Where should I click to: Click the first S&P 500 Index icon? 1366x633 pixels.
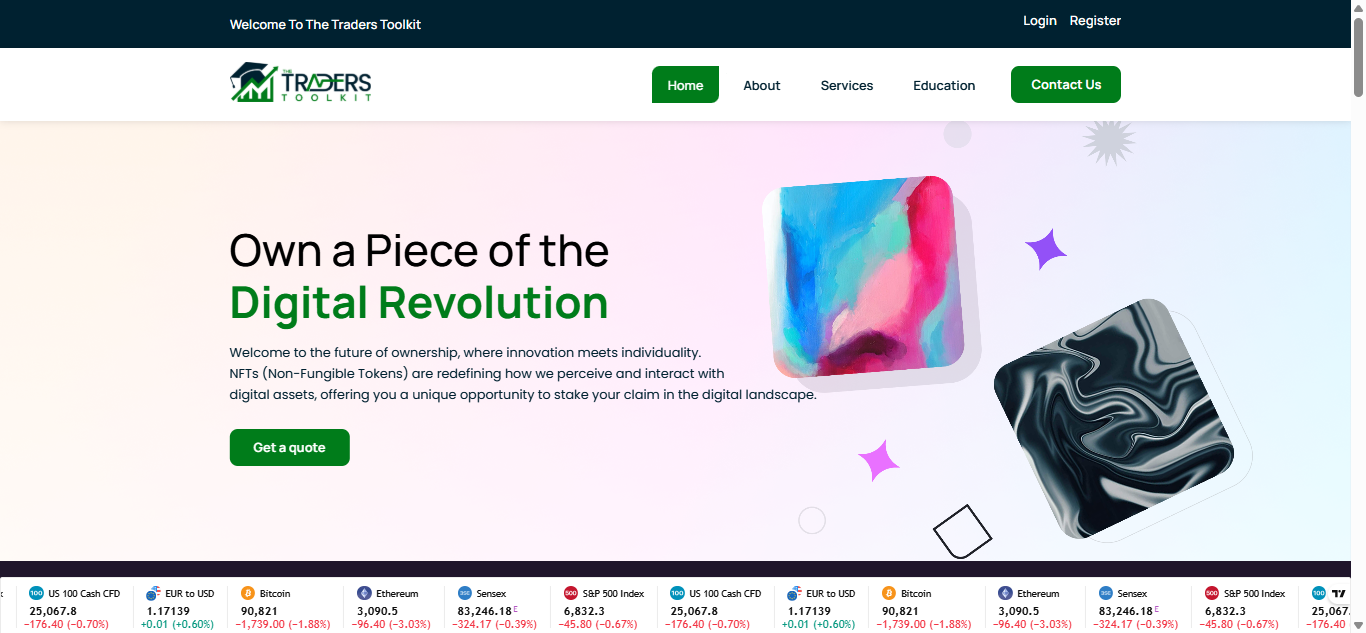tap(571, 593)
